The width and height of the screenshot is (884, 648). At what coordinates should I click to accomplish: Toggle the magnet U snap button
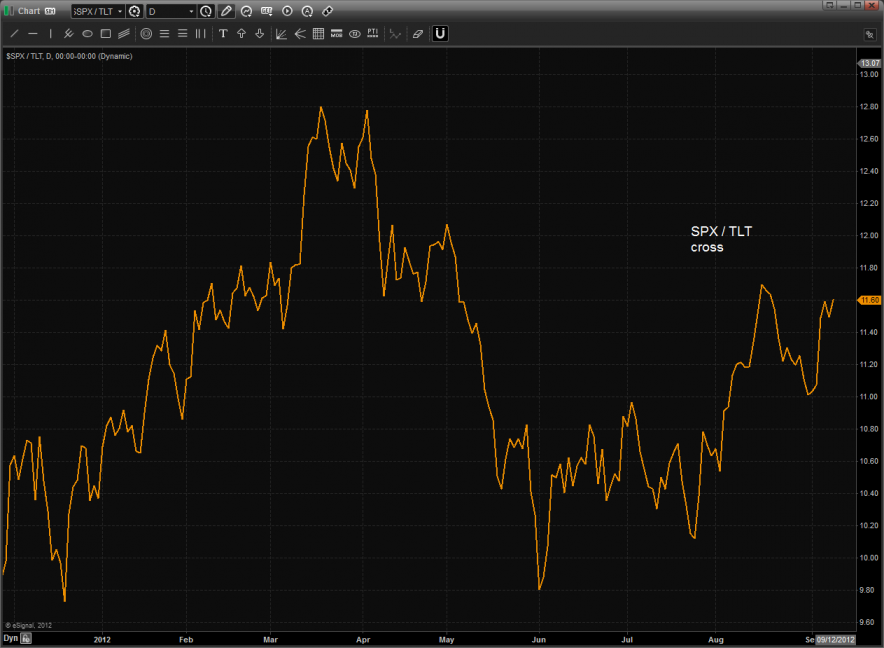(x=440, y=34)
